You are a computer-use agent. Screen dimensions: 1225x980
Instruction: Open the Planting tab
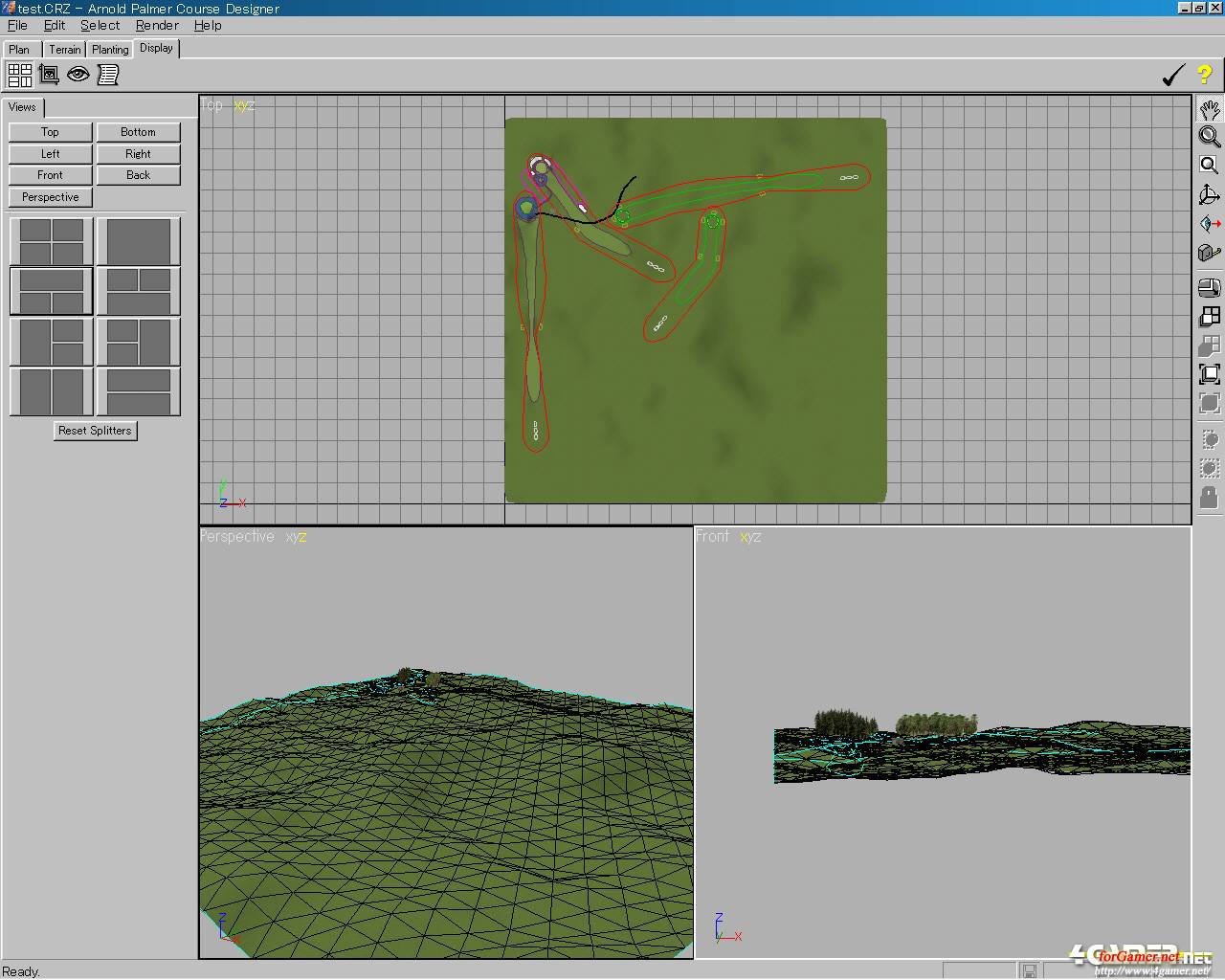110,50
